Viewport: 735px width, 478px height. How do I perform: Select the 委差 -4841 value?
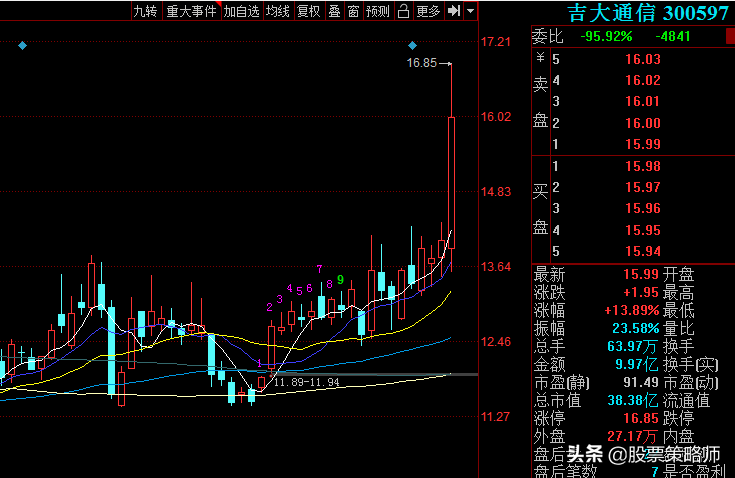[x=673, y=36]
